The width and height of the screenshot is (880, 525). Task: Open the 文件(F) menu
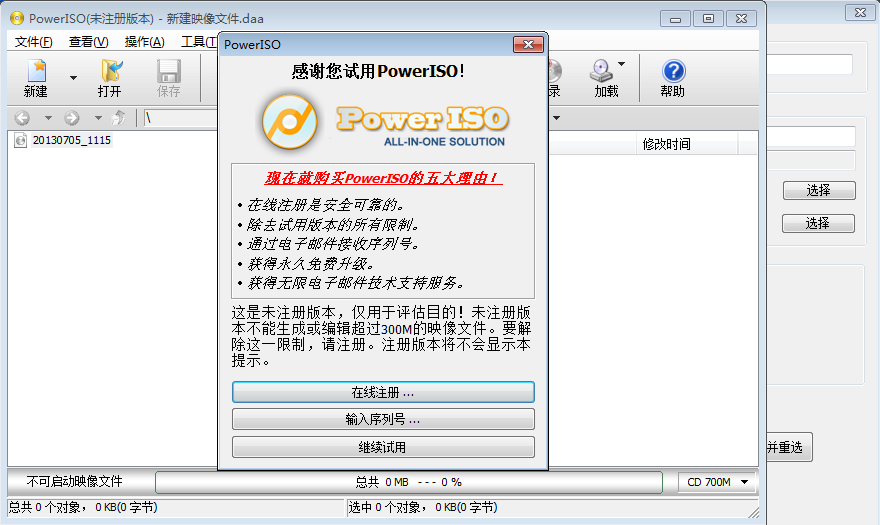point(33,41)
